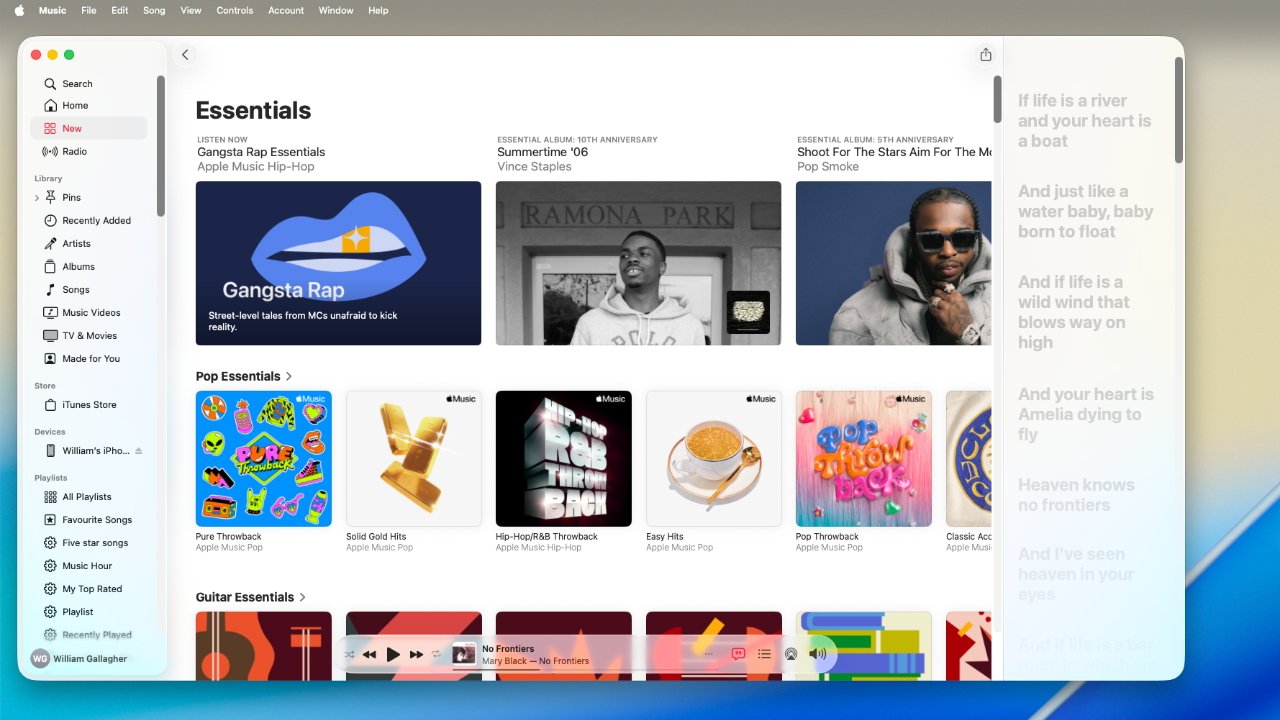The image size is (1280, 720).
Task: Navigate back with the back arrow
Action: 185,55
